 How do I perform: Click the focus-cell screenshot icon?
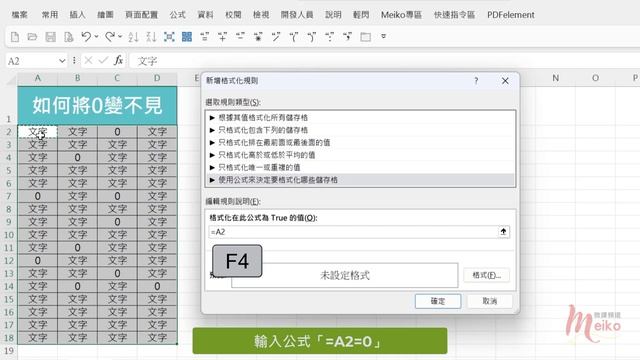tap(169, 37)
